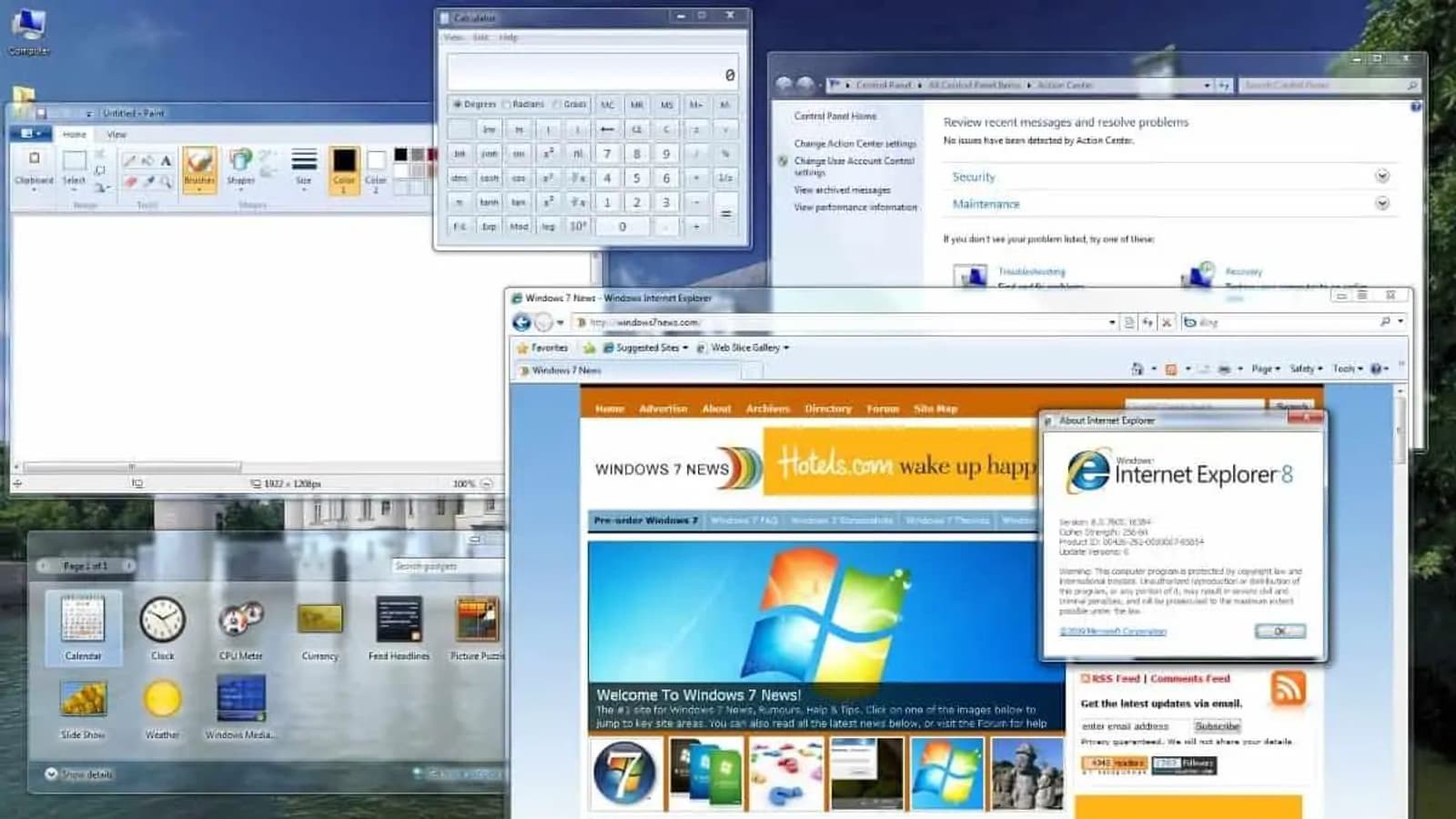The width and height of the screenshot is (1456, 819).
Task: Select Color 1 swatch in Paint
Action: (344, 169)
